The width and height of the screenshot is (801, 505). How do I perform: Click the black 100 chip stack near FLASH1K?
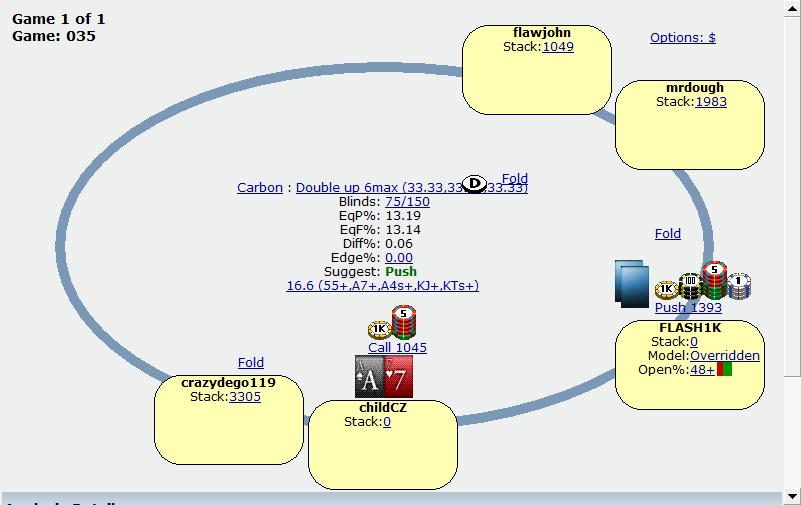click(x=690, y=286)
